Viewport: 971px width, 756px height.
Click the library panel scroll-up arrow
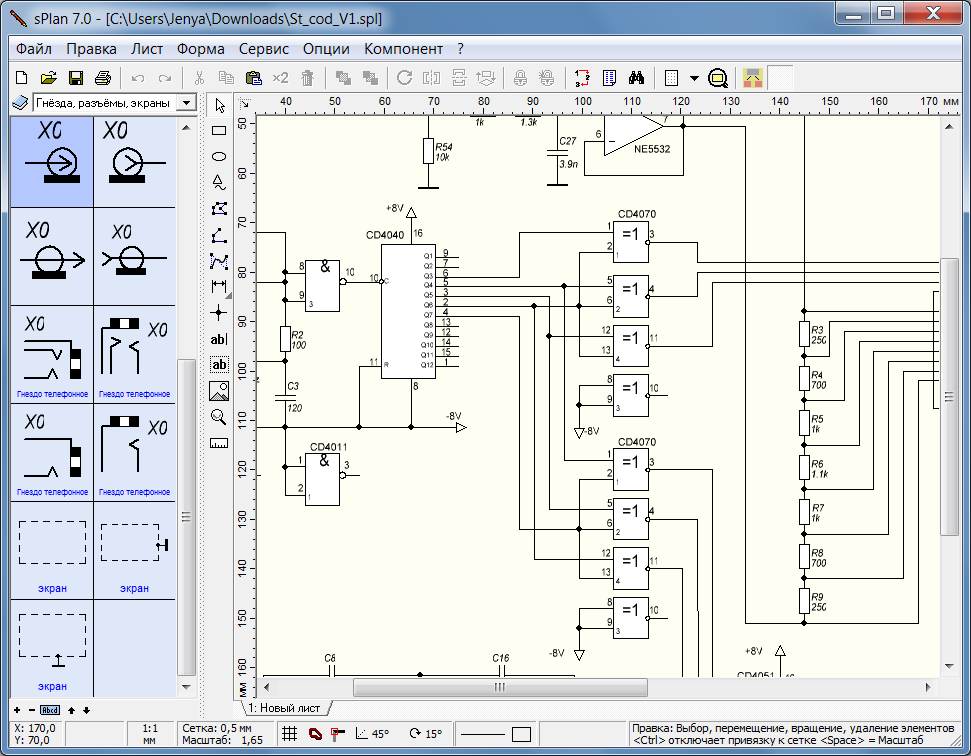pos(186,128)
